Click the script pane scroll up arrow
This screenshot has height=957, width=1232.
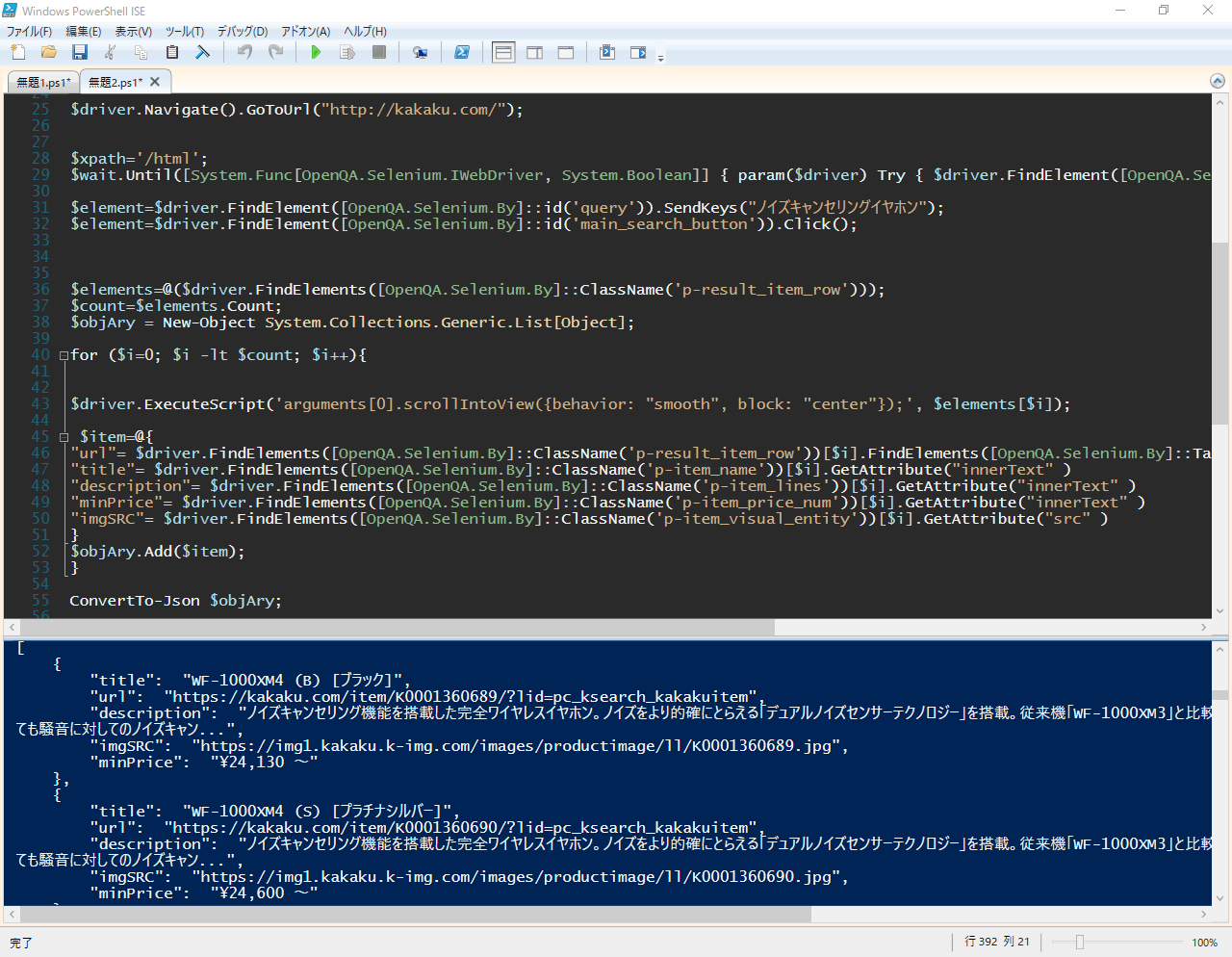click(1219, 101)
